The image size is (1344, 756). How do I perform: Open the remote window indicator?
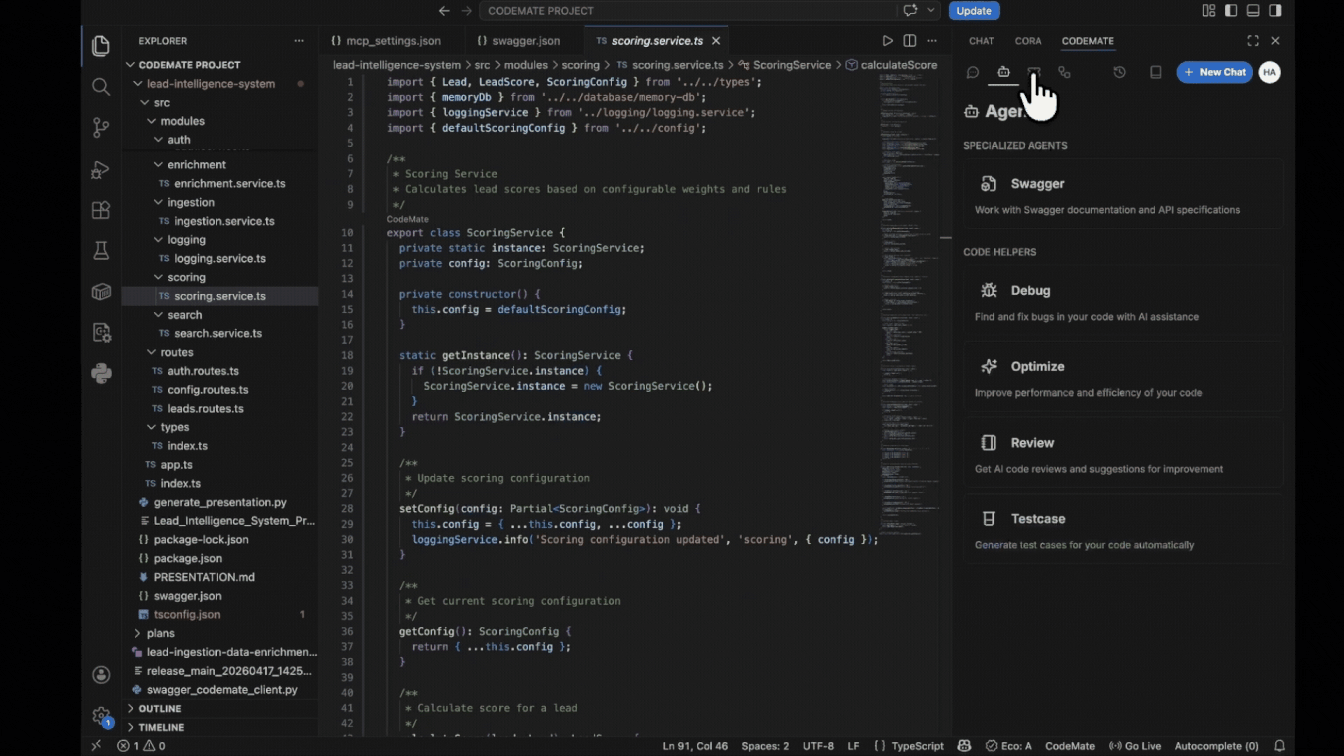(96, 746)
